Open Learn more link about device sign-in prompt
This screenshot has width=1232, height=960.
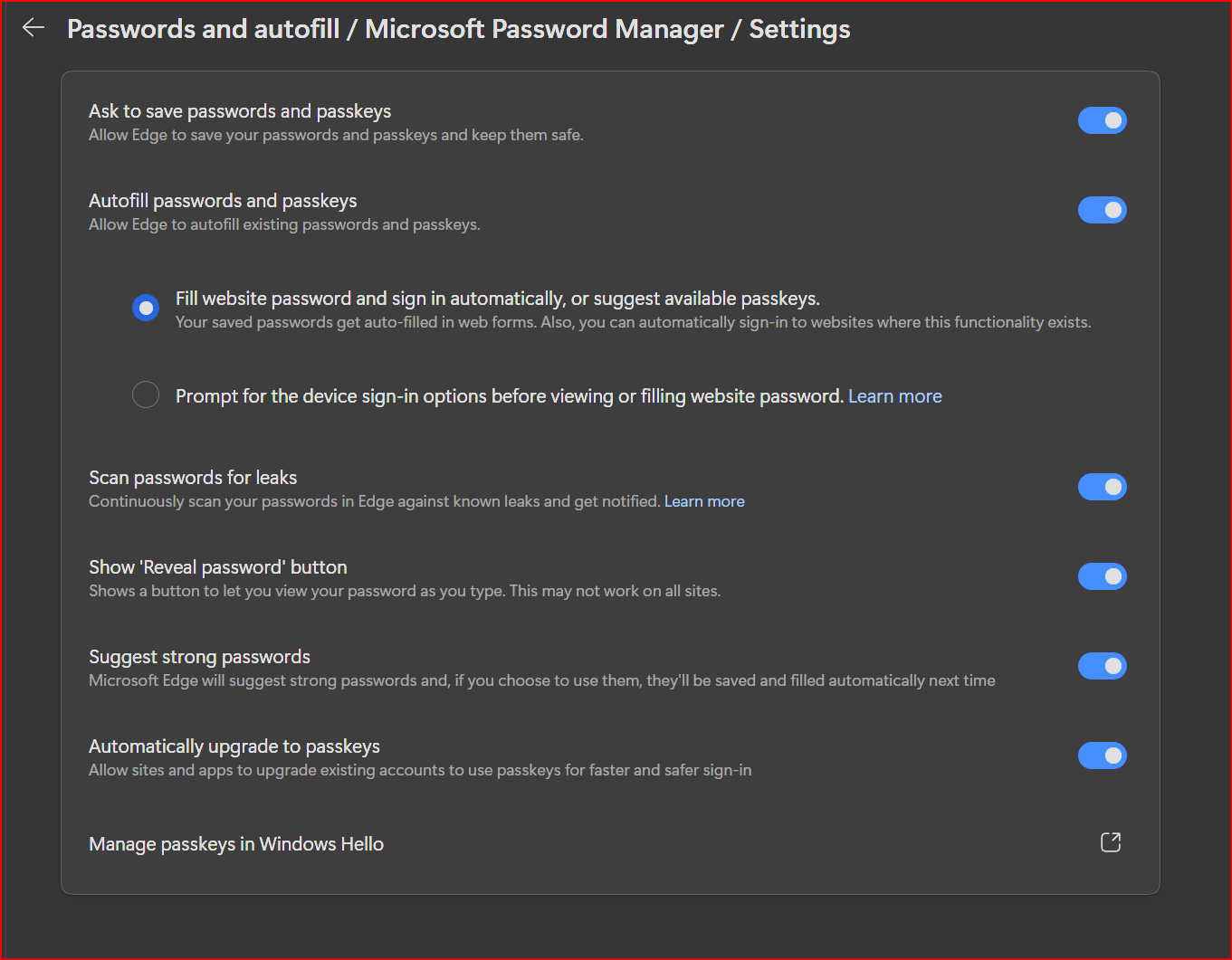(x=895, y=396)
